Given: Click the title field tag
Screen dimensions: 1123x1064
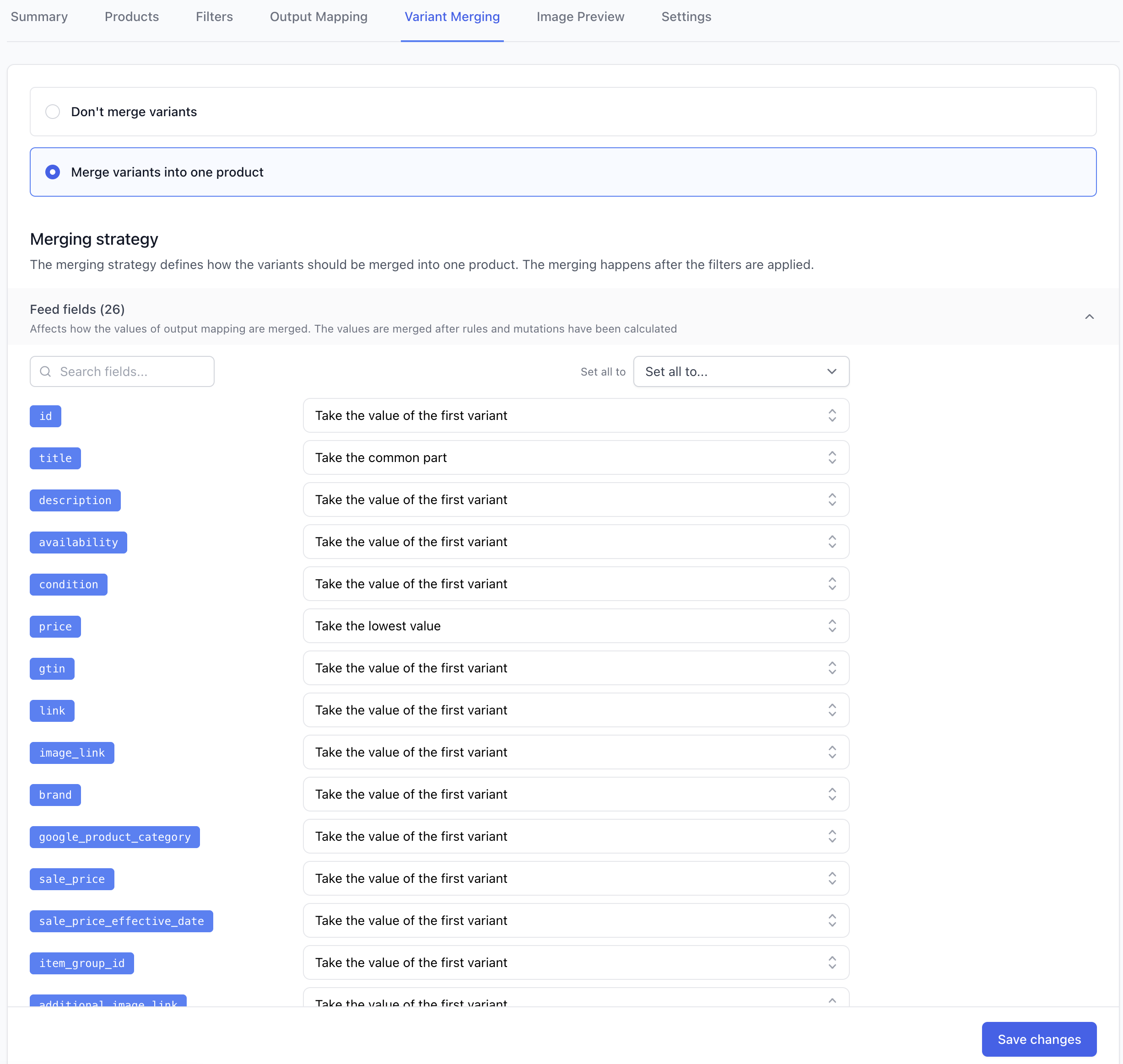Looking at the screenshot, I should coord(55,458).
